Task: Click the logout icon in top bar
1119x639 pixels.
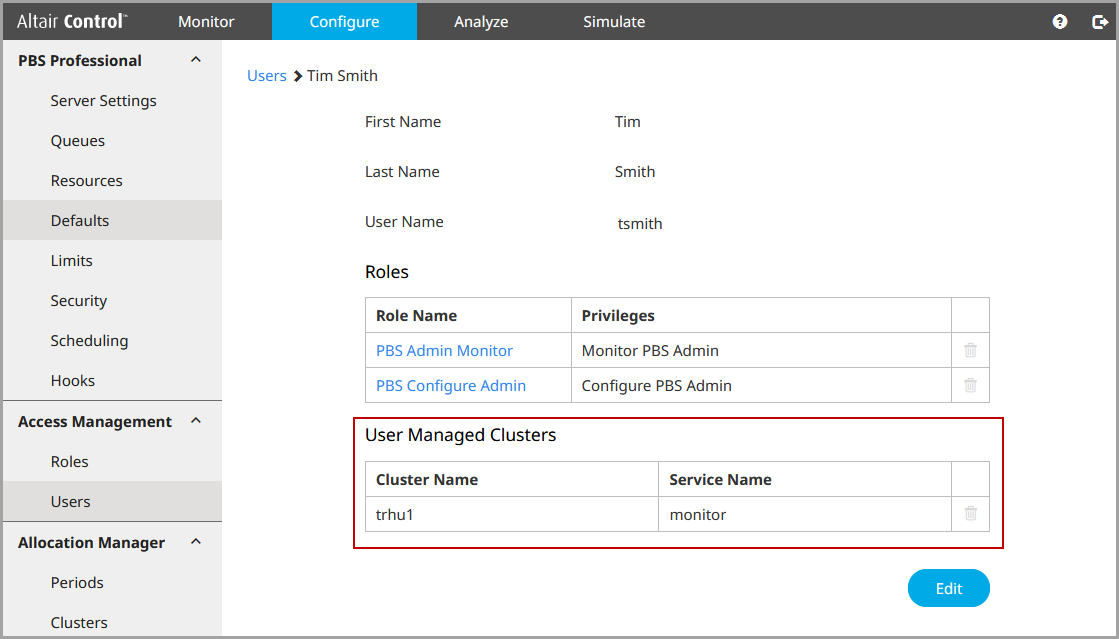Action: click(x=1099, y=21)
